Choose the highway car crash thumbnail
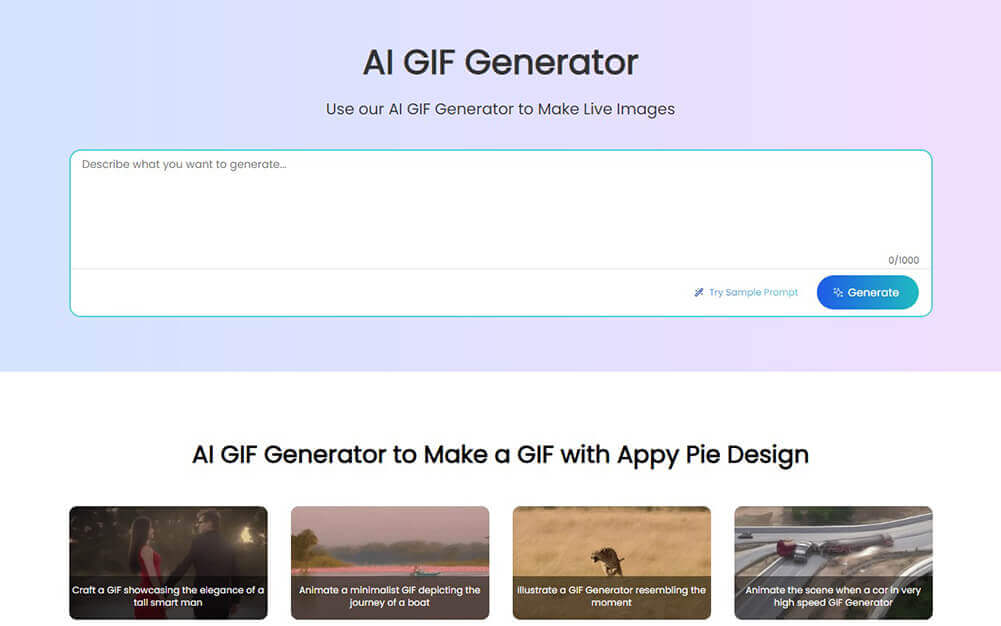Image resolution: width=1001 pixels, height=626 pixels. tap(833, 540)
